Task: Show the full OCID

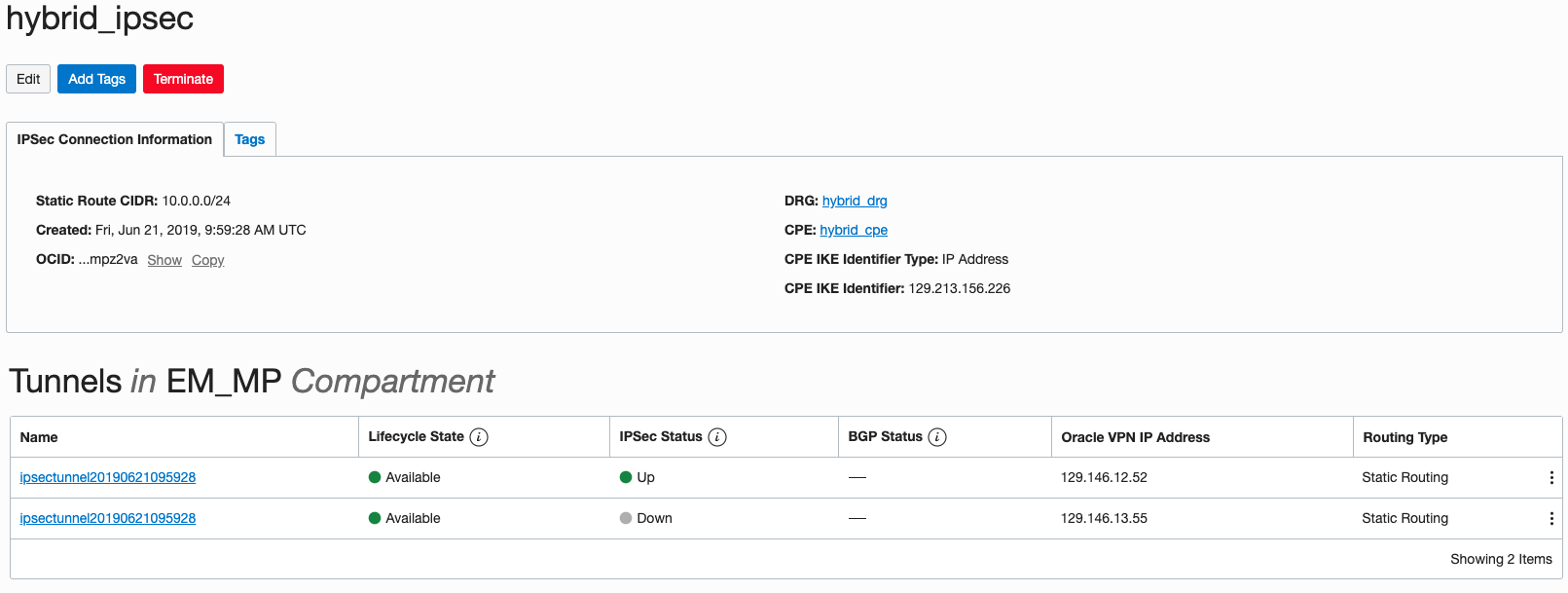Action: click(164, 260)
